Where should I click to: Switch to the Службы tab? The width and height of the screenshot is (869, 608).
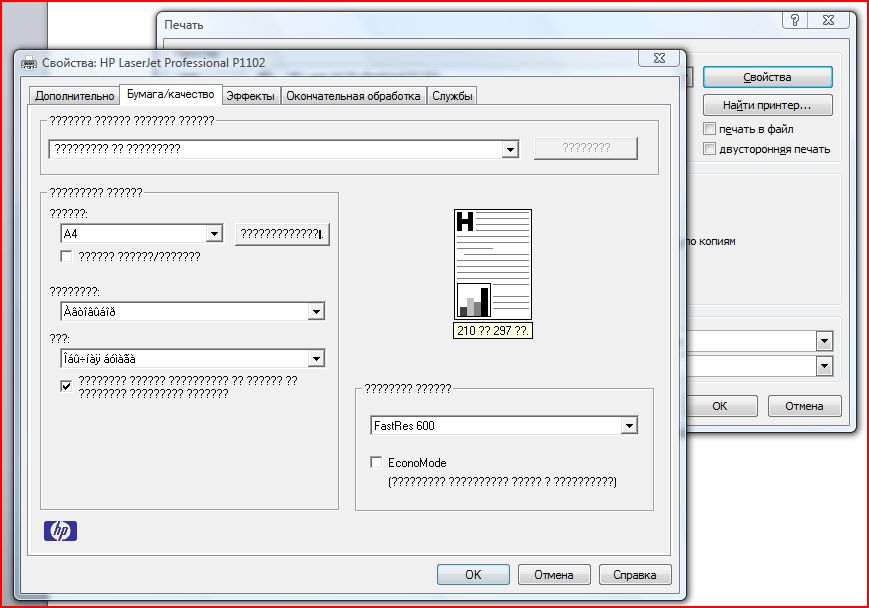click(x=452, y=96)
